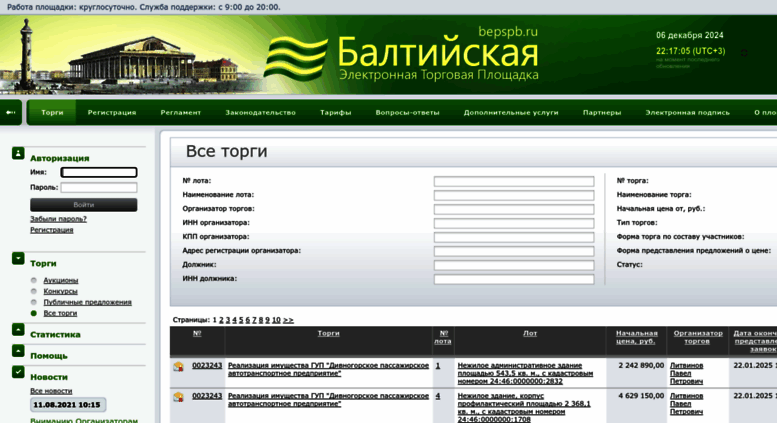This screenshot has width=777, height=423.
Task: Sort table by № лота column header
Action: click(444, 337)
